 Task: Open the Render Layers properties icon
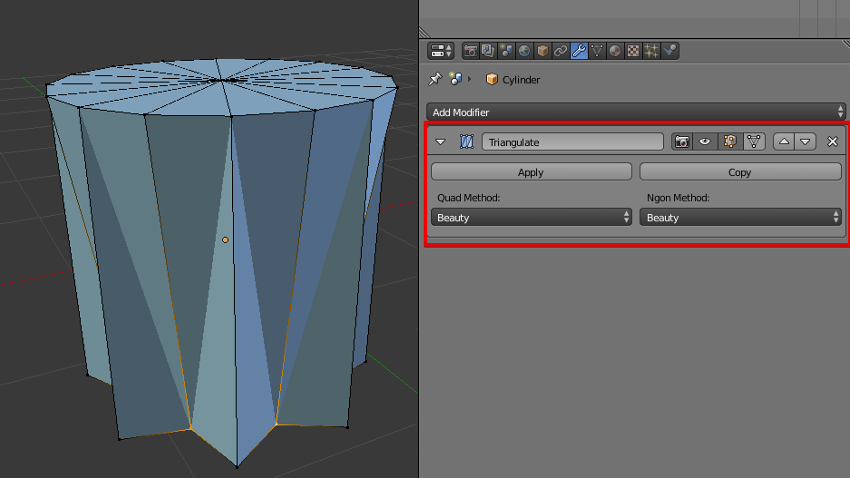(488, 50)
